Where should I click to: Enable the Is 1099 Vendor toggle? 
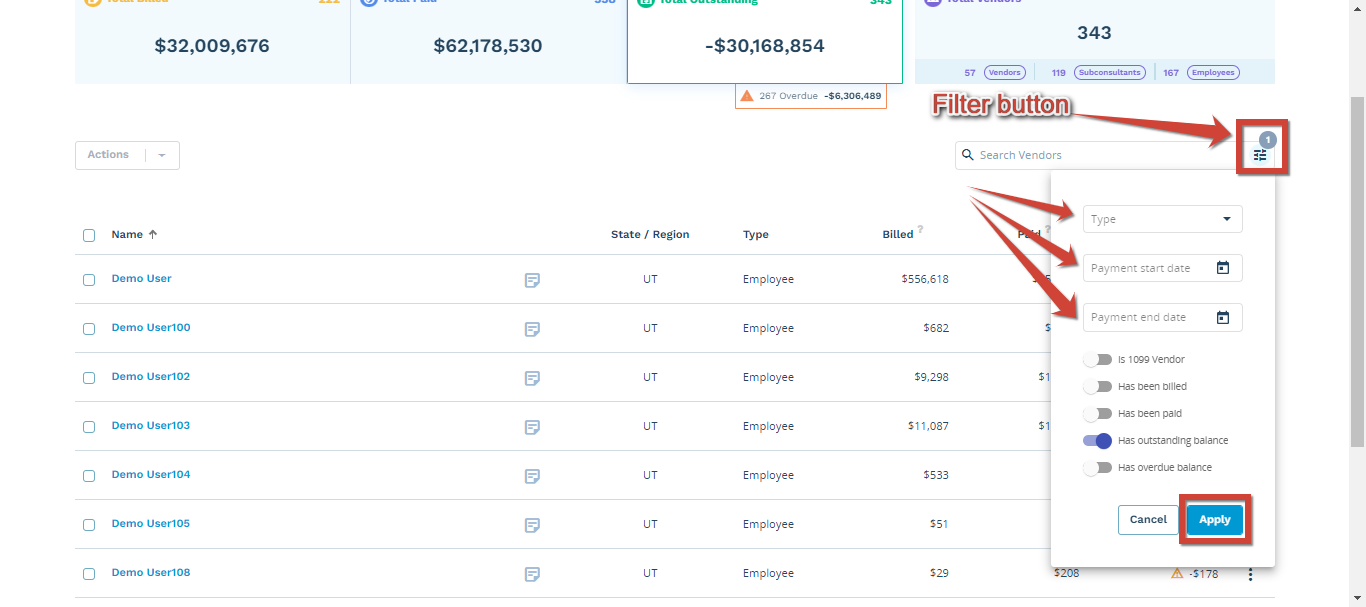[x=1097, y=359]
